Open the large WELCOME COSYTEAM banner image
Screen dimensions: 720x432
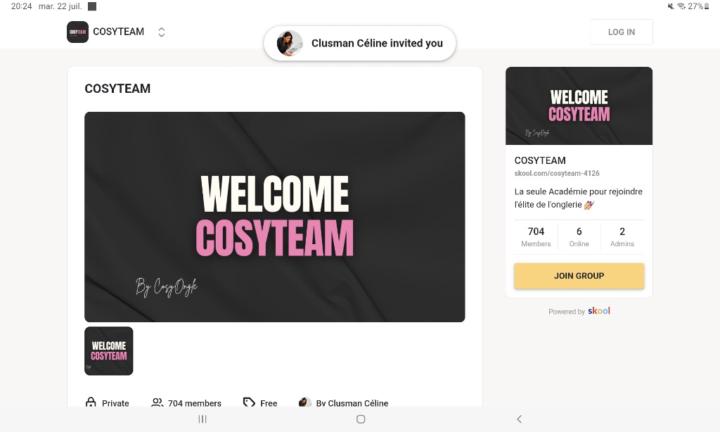(275, 217)
